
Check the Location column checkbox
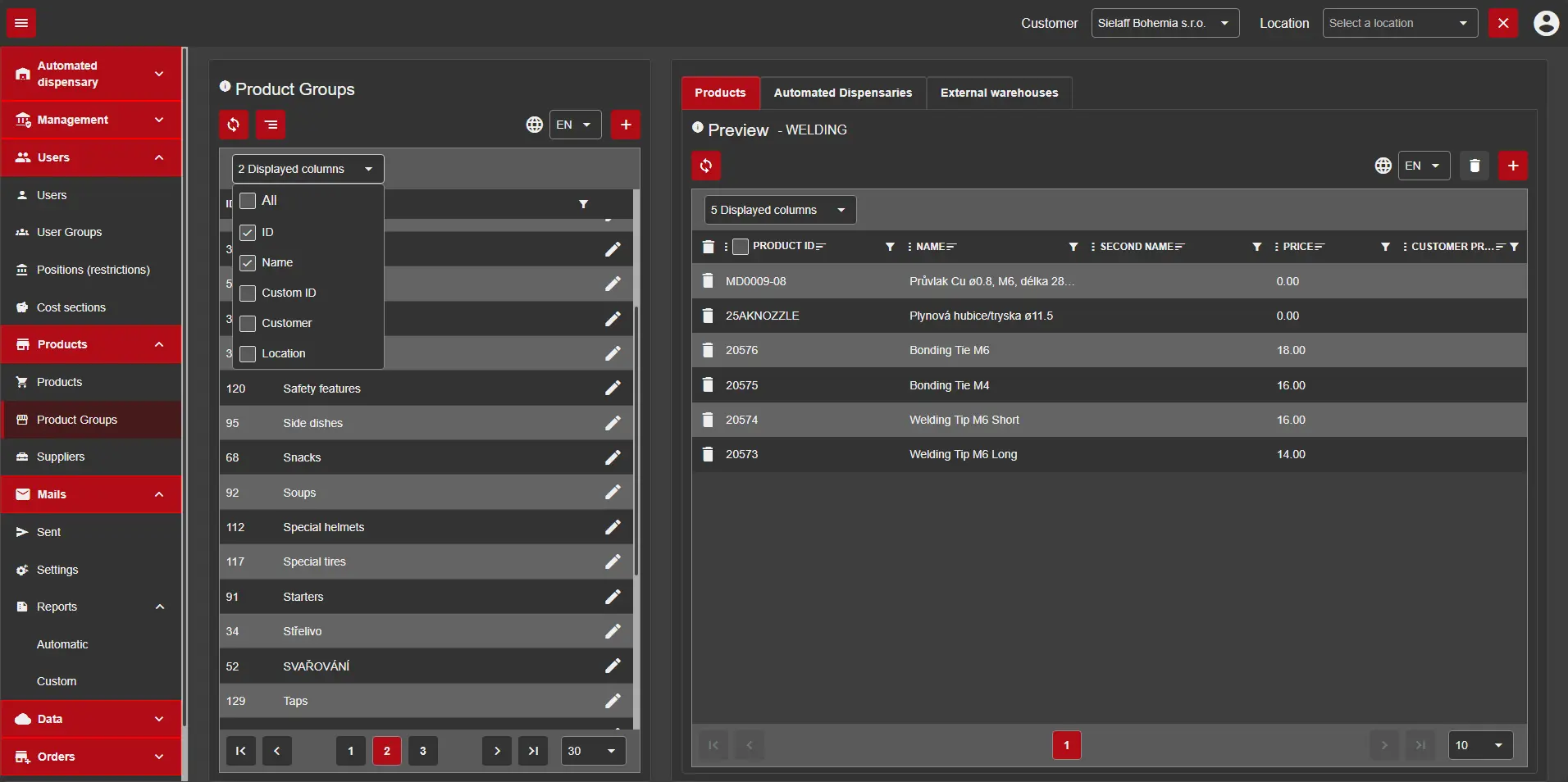tap(248, 354)
